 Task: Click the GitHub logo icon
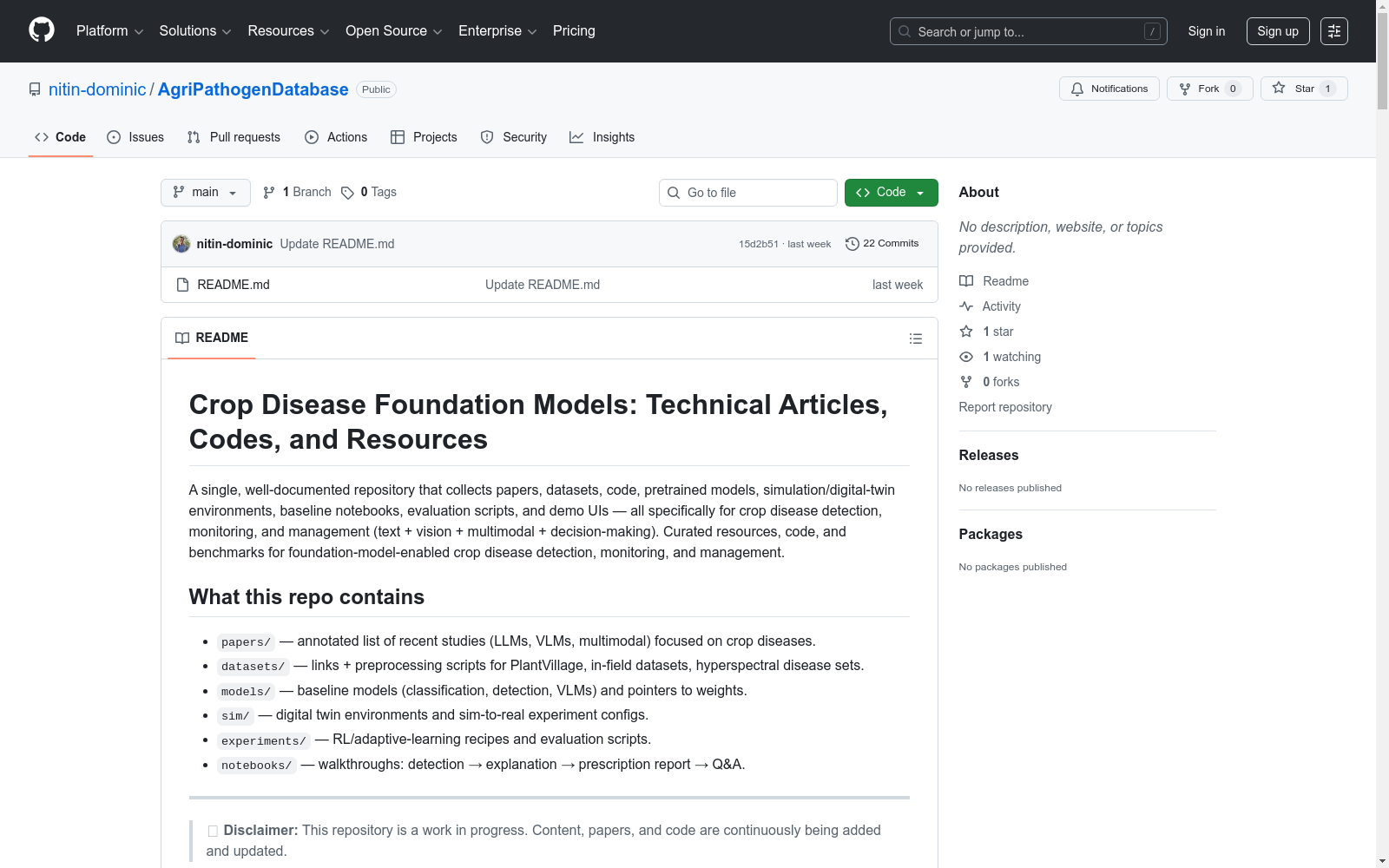(42, 30)
